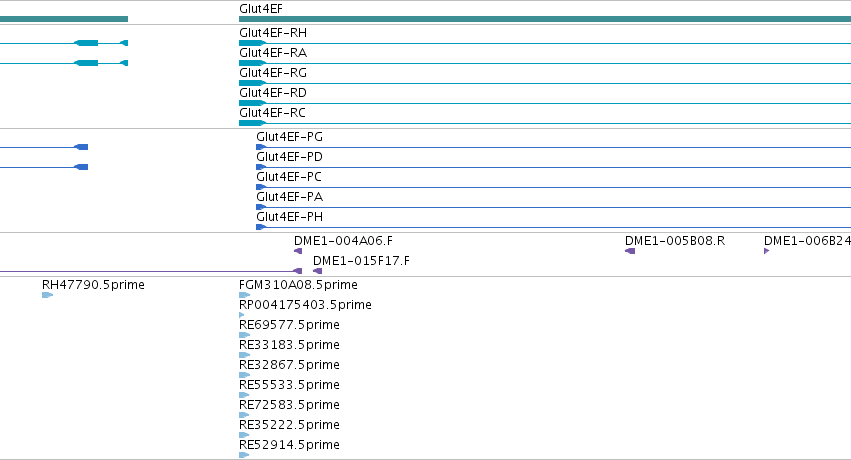The height and width of the screenshot is (460, 851).
Task: Select RE69577.5prime EST label
Action: pyautogui.click(x=289, y=325)
